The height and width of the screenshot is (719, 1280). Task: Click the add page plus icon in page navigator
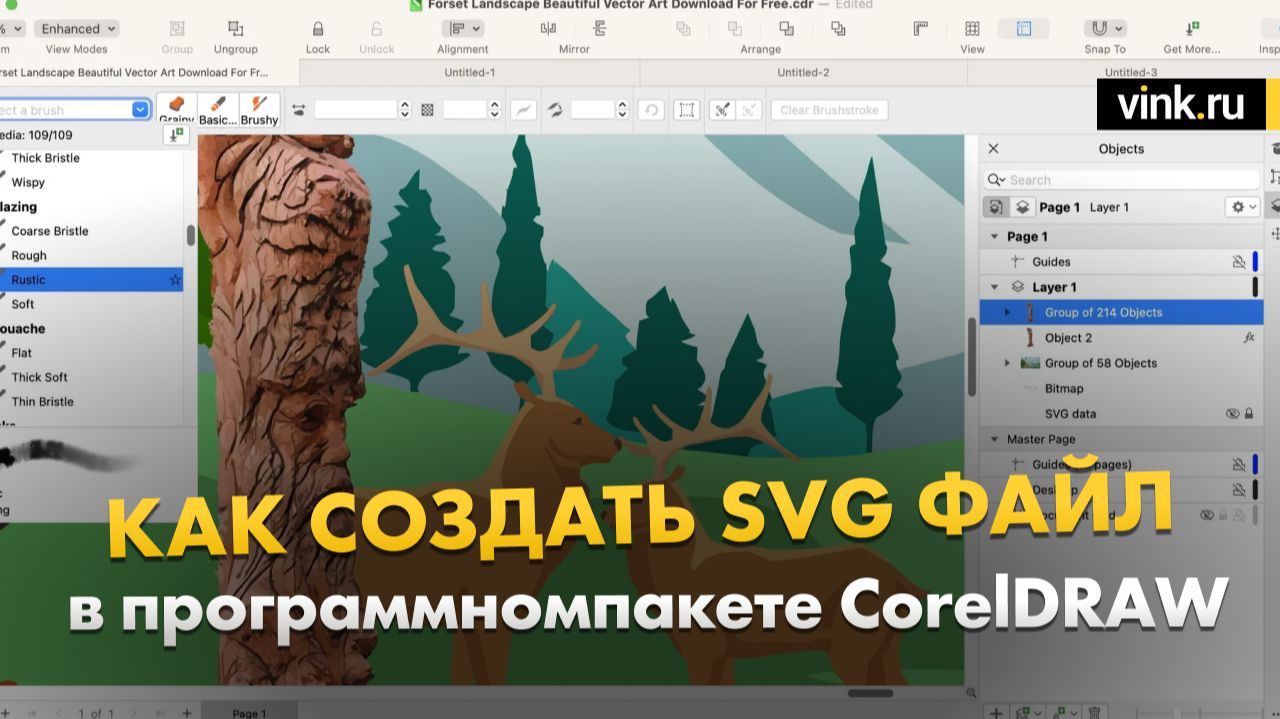187,712
